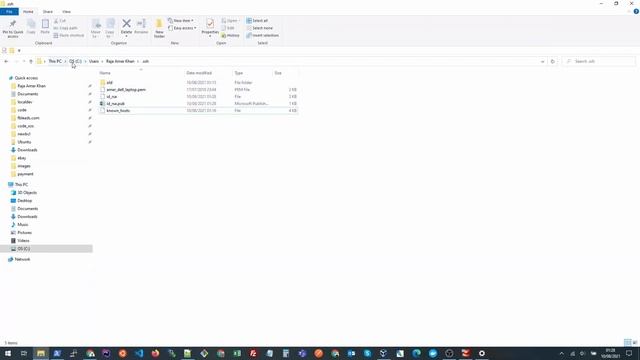Click the Select none command
Image resolution: width=640 pixels, height=360 pixels.
click(x=260, y=28)
